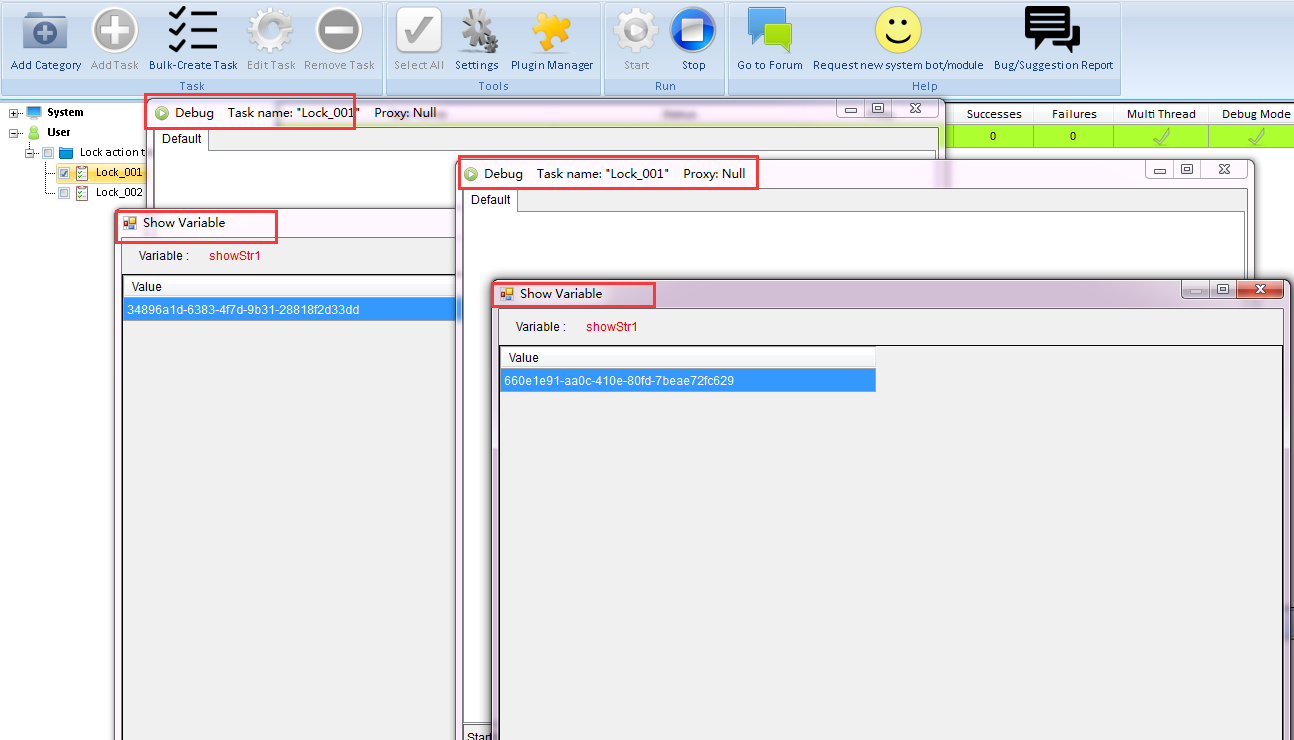Open the Settings gears icon

tap(477, 31)
